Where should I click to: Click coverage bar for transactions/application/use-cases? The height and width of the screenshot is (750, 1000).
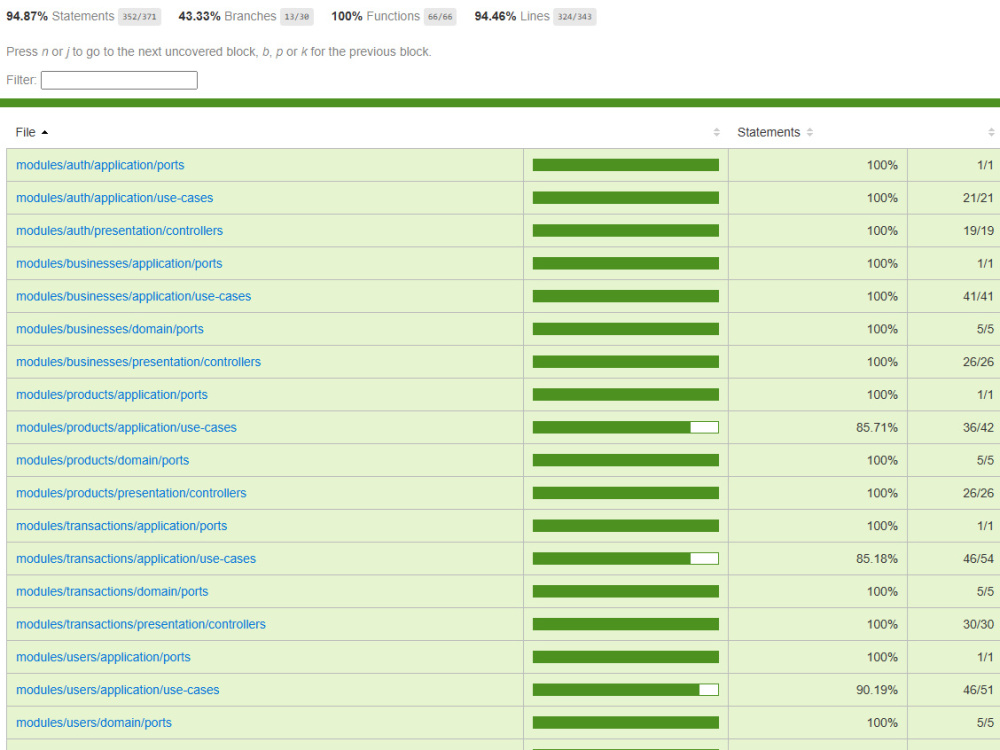[626, 559]
